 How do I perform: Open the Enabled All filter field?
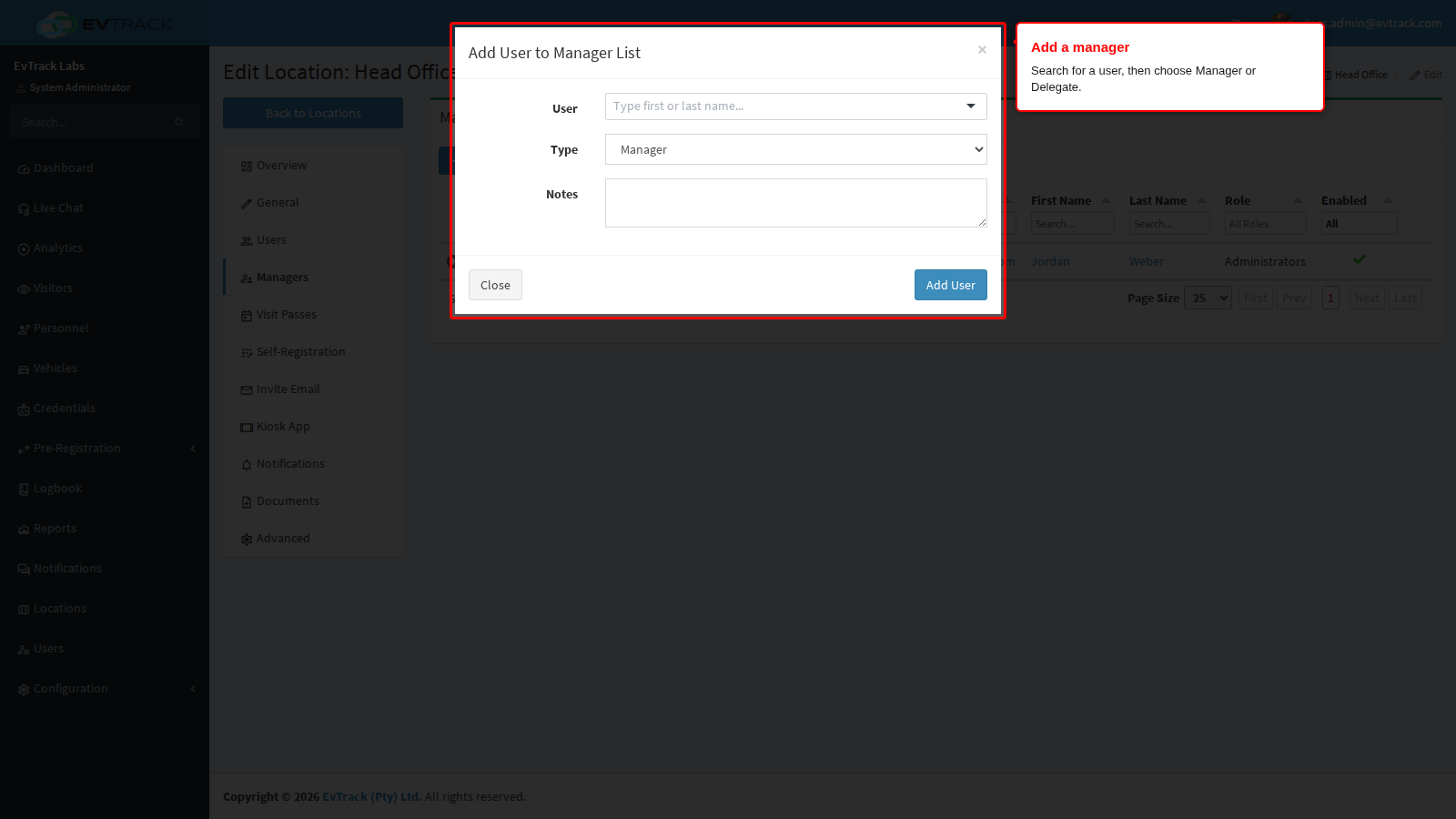[1359, 224]
